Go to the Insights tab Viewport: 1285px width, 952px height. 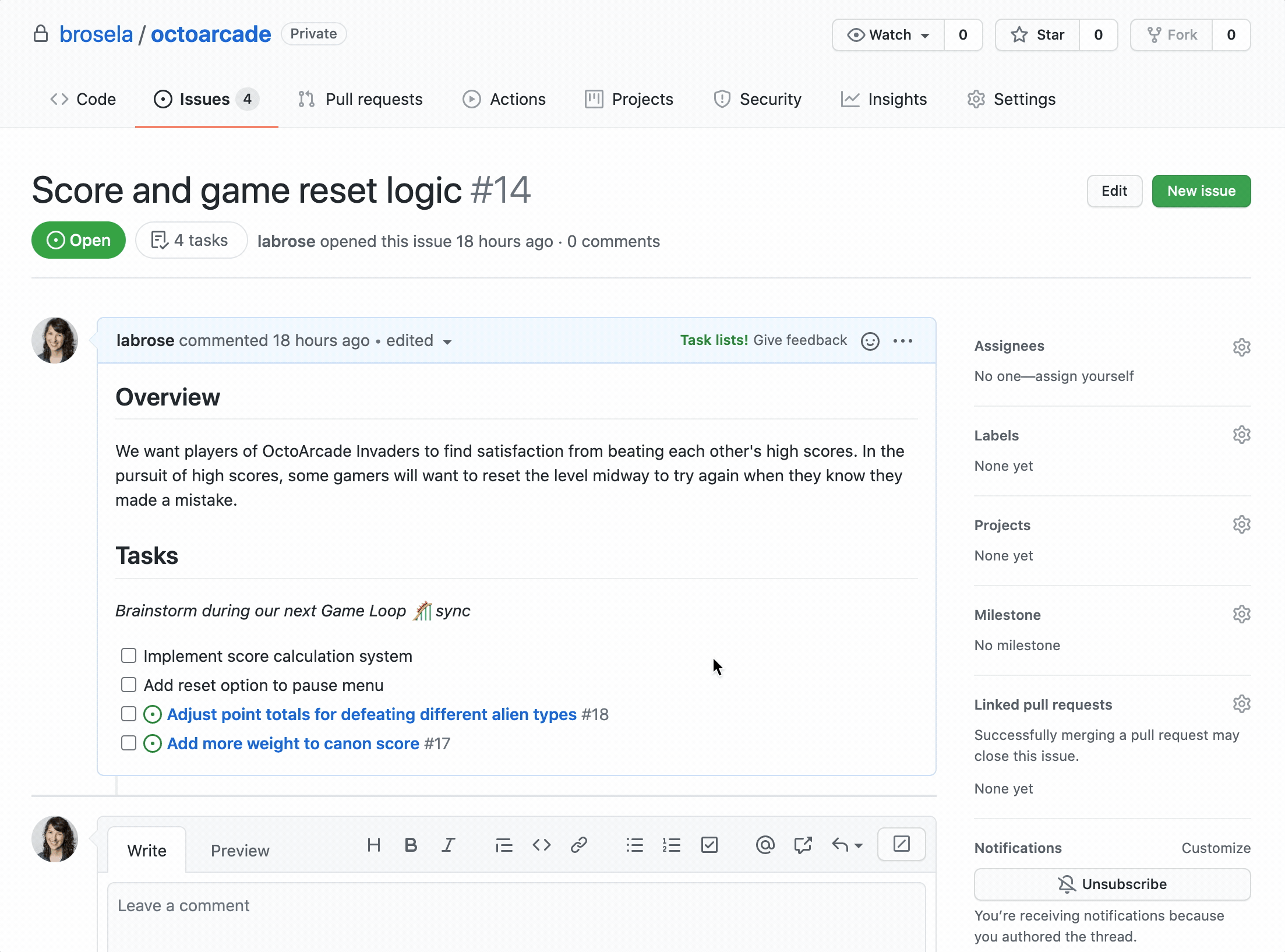point(884,99)
